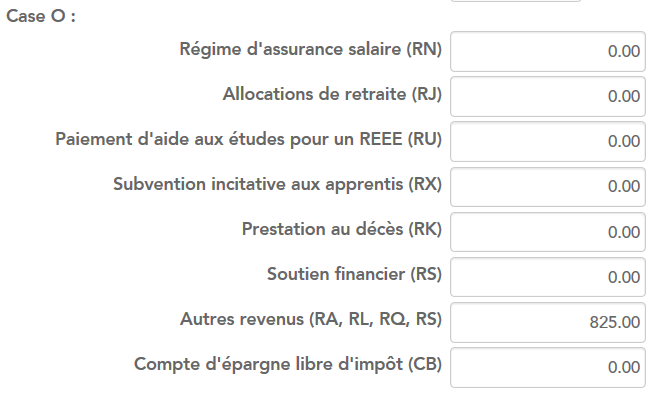Viewport: 662px width, 401px height.
Task: Focus the Prestation au décès (RK) amount box
Action: coord(547,231)
